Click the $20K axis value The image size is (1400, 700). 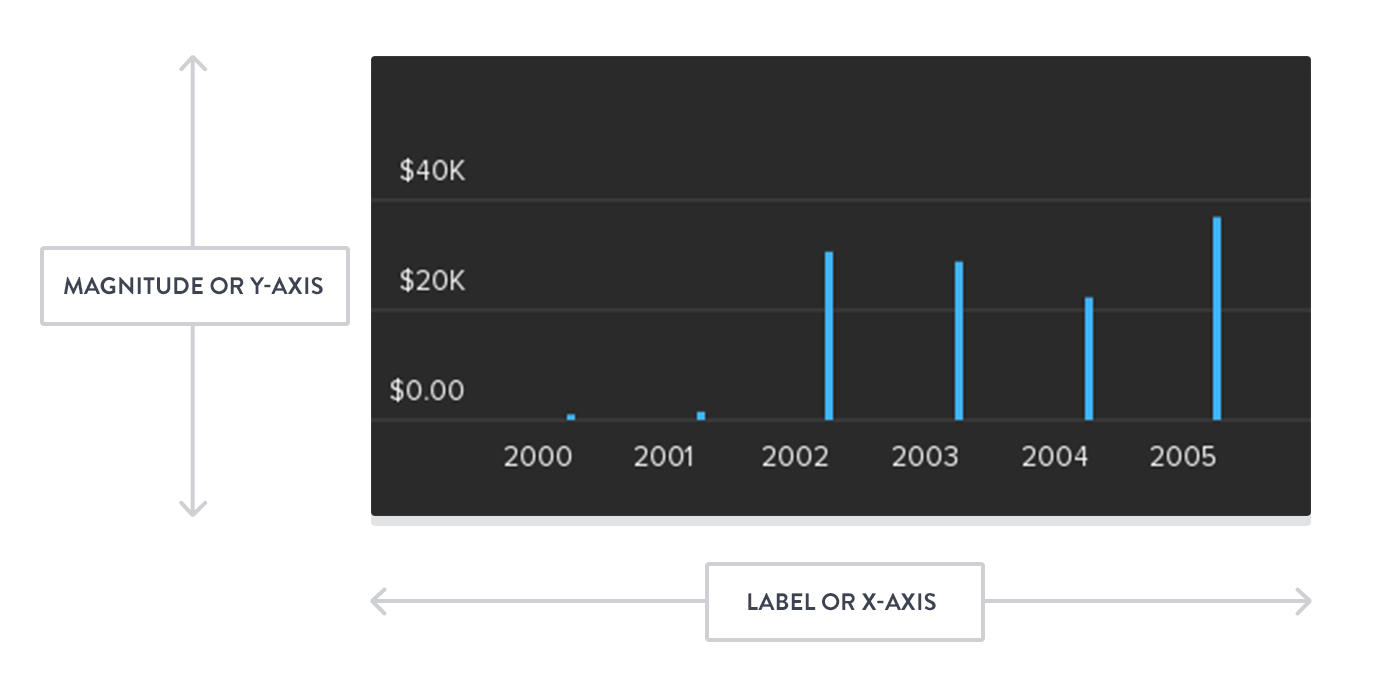click(432, 281)
